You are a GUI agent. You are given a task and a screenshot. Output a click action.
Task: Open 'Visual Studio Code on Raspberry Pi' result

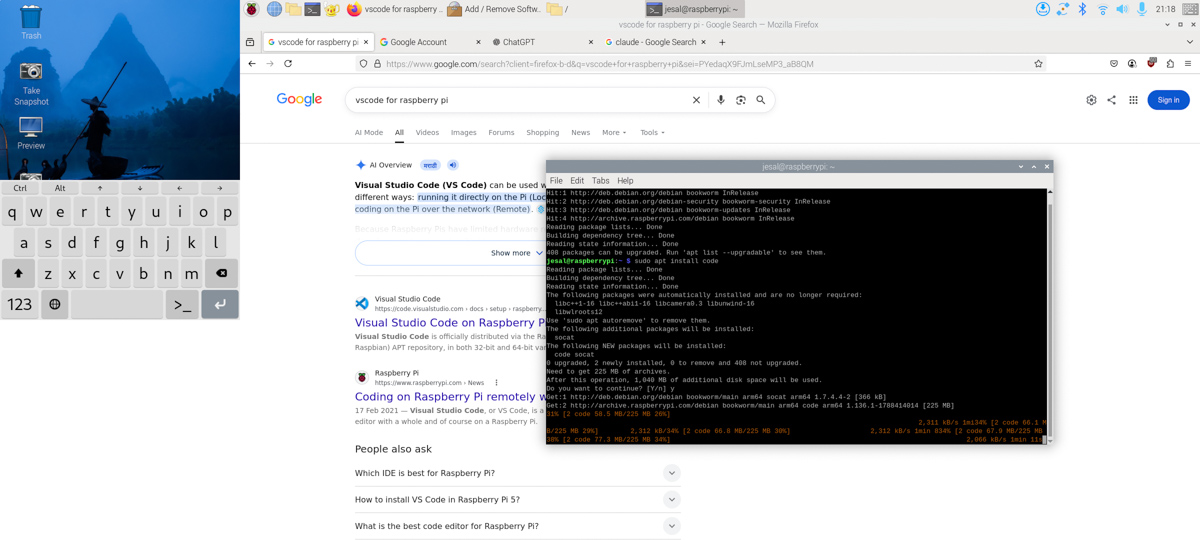tap(450, 323)
